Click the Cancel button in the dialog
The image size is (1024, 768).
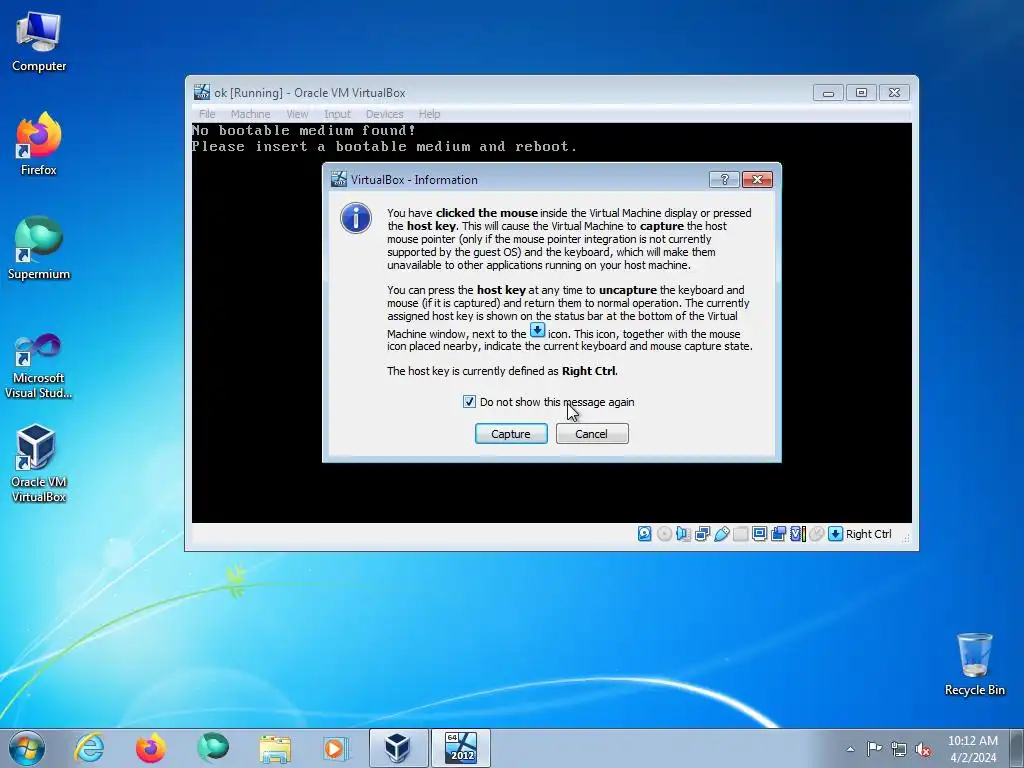[592, 434]
